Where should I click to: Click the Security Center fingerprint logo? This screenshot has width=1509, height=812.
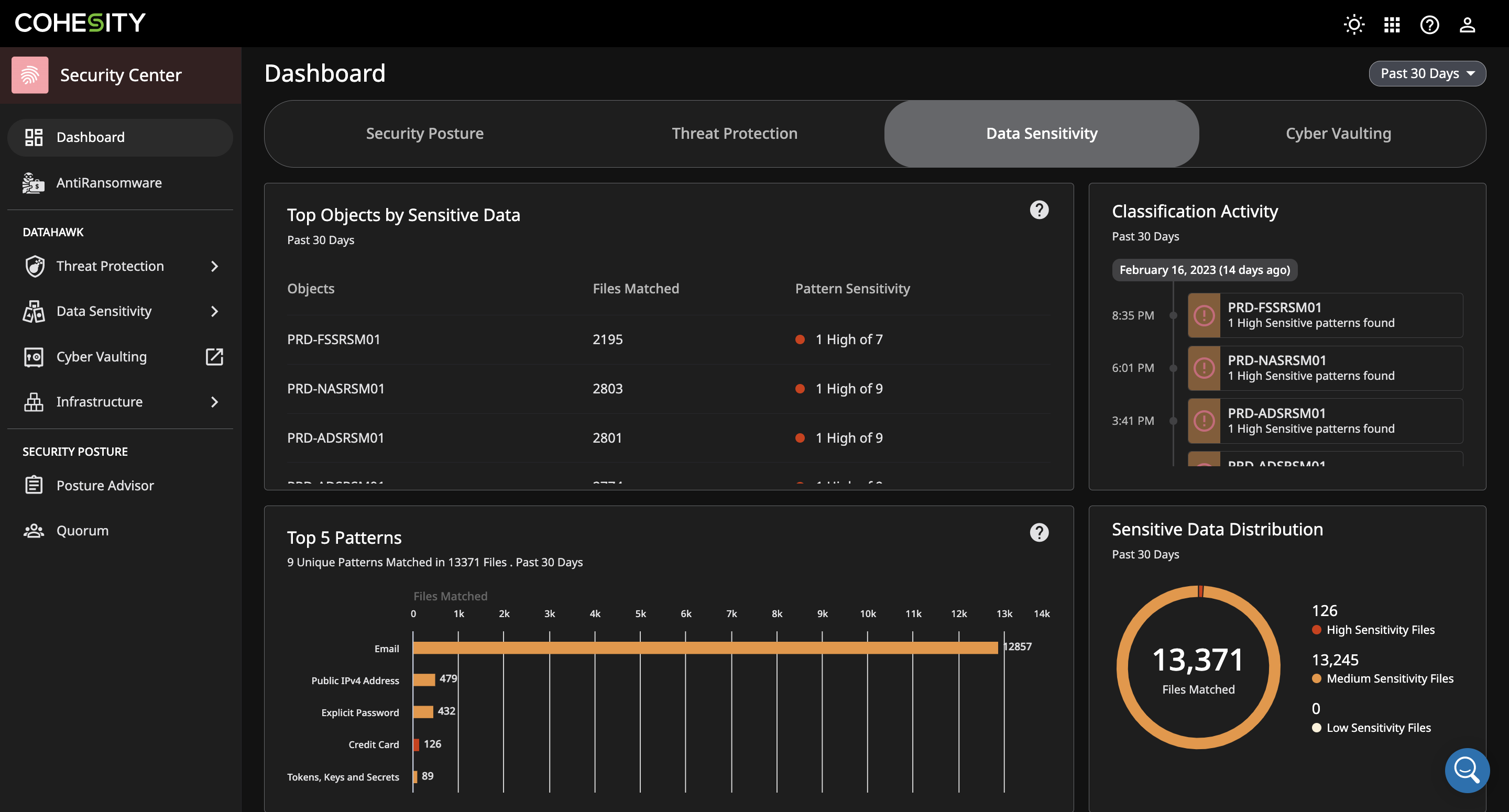30,75
